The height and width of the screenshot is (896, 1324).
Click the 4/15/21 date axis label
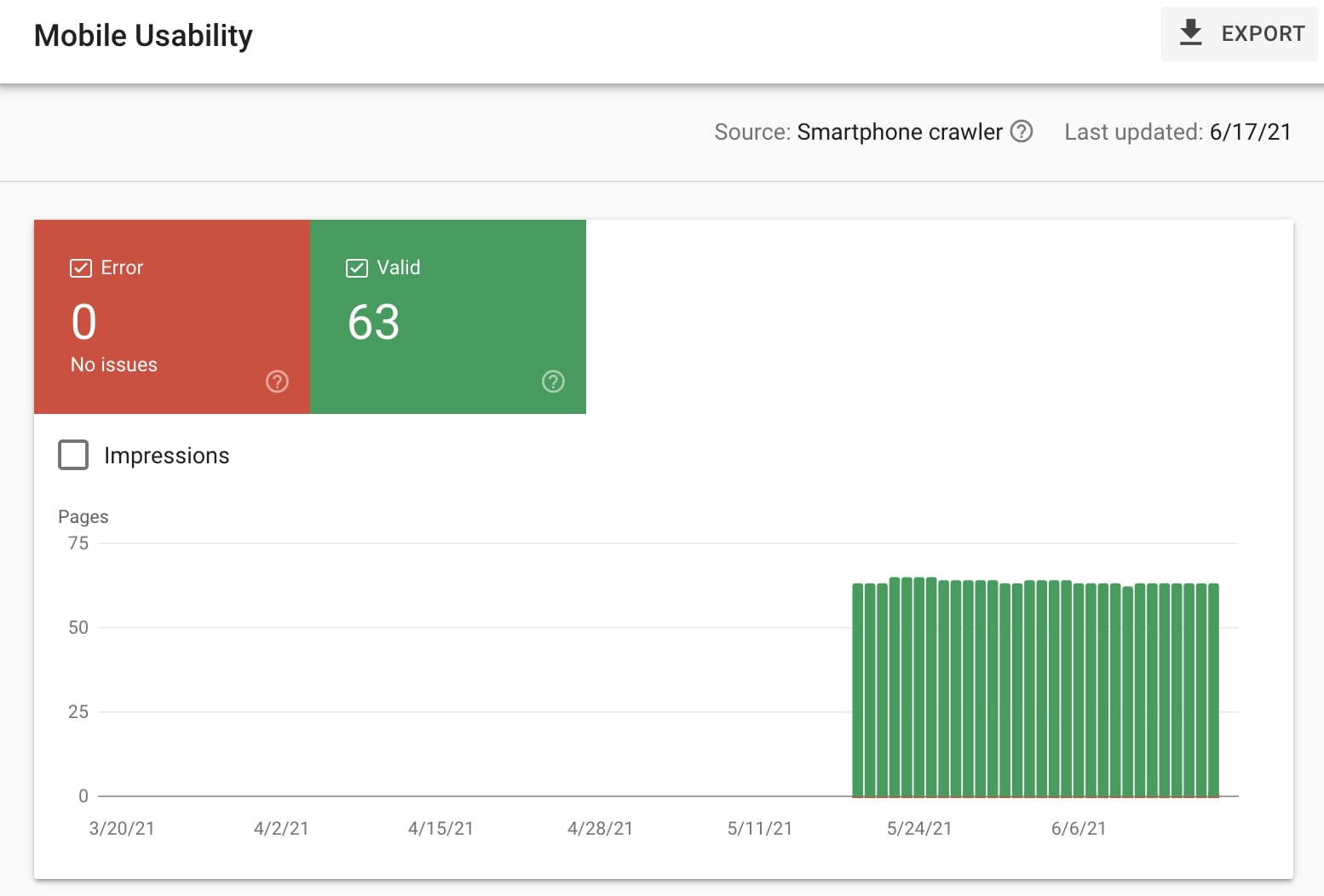pos(440,829)
